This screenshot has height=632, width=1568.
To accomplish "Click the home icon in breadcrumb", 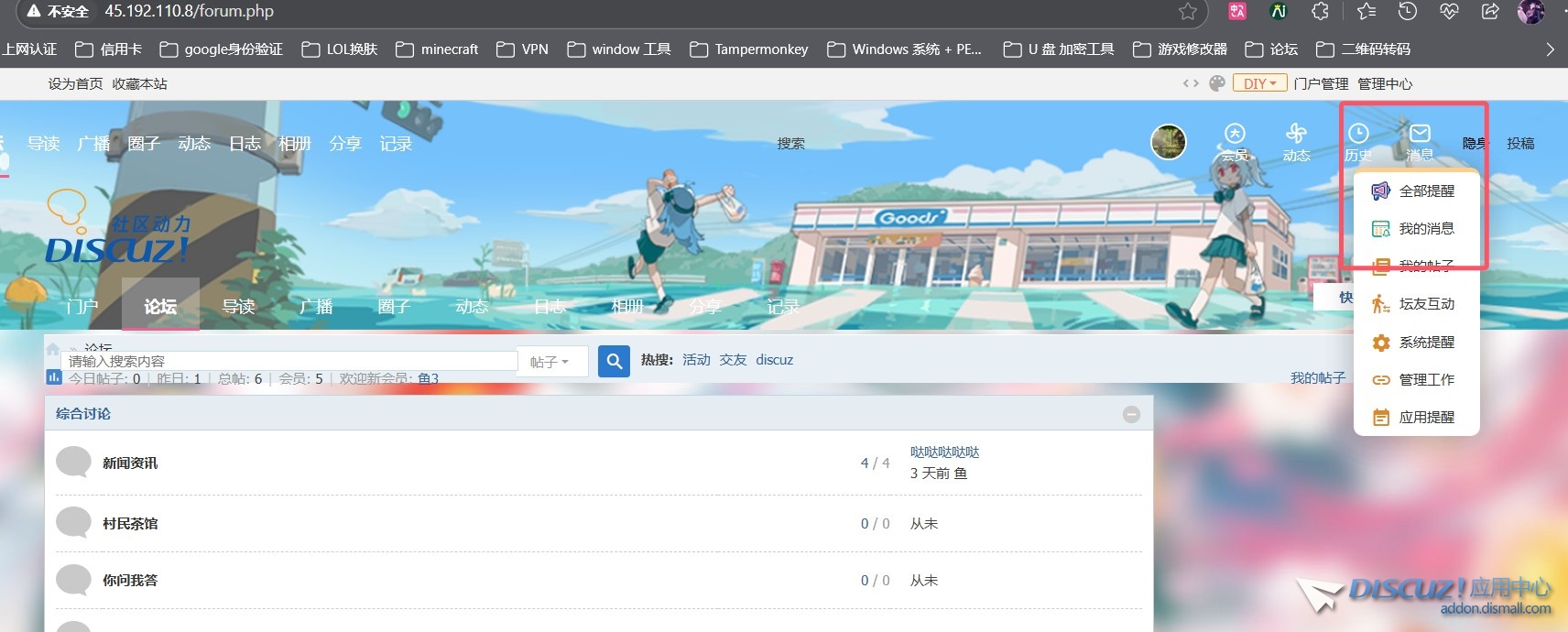I will [x=53, y=348].
